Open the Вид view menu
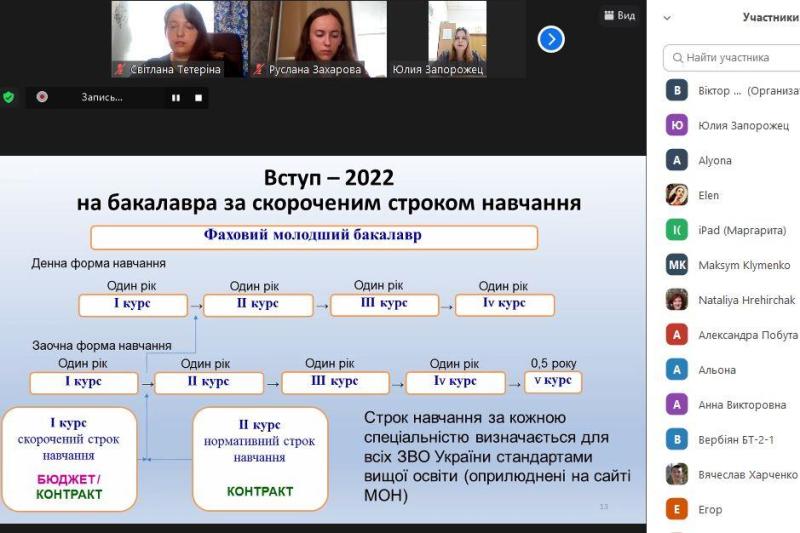This screenshot has width=800, height=533. point(619,15)
